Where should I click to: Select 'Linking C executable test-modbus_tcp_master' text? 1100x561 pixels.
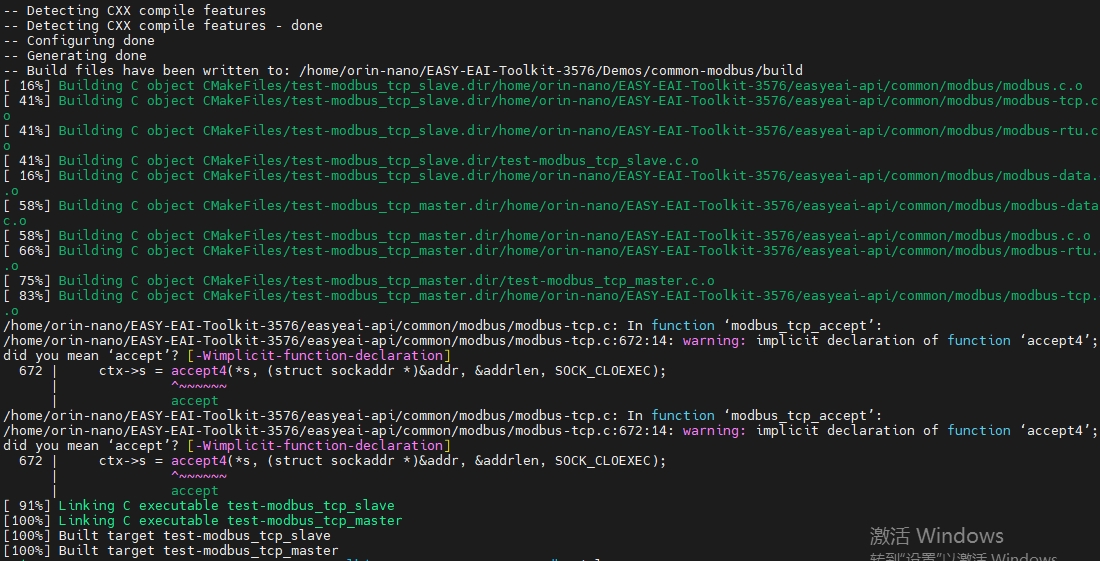pos(231,520)
